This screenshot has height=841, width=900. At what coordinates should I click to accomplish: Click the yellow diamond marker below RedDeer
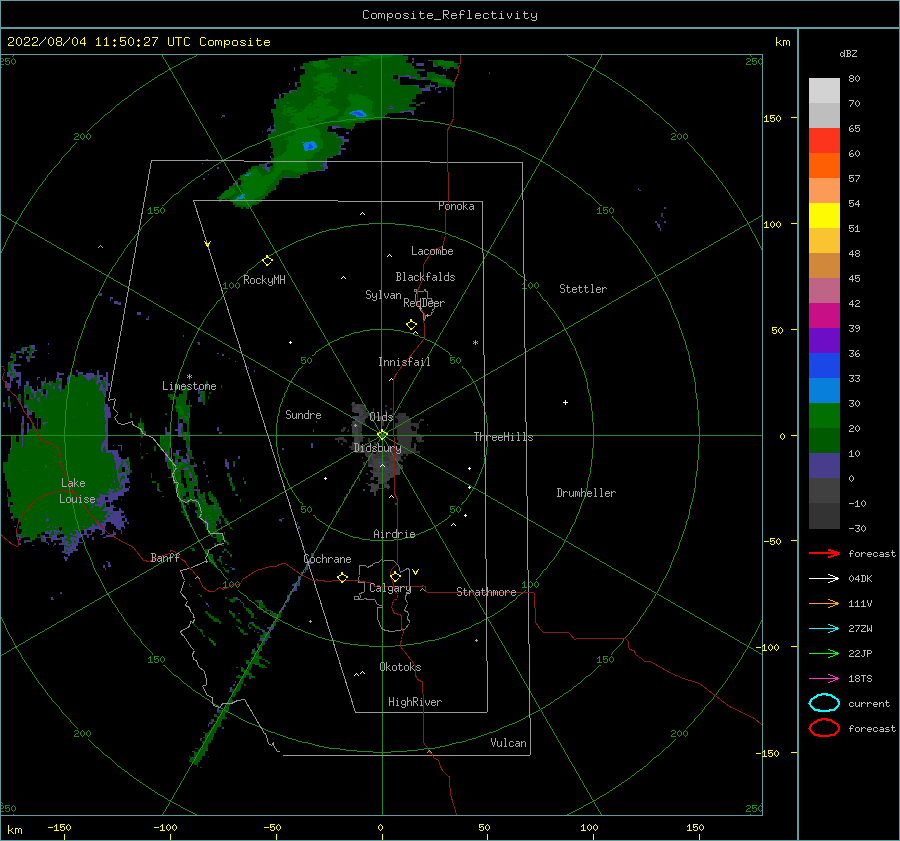click(411, 325)
